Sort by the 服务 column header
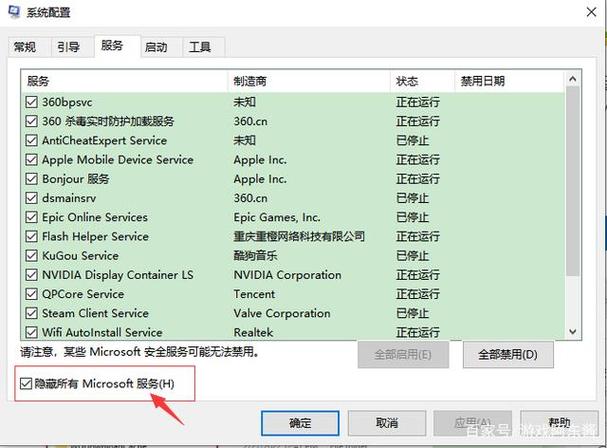607x448 pixels. (x=124, y=81)
